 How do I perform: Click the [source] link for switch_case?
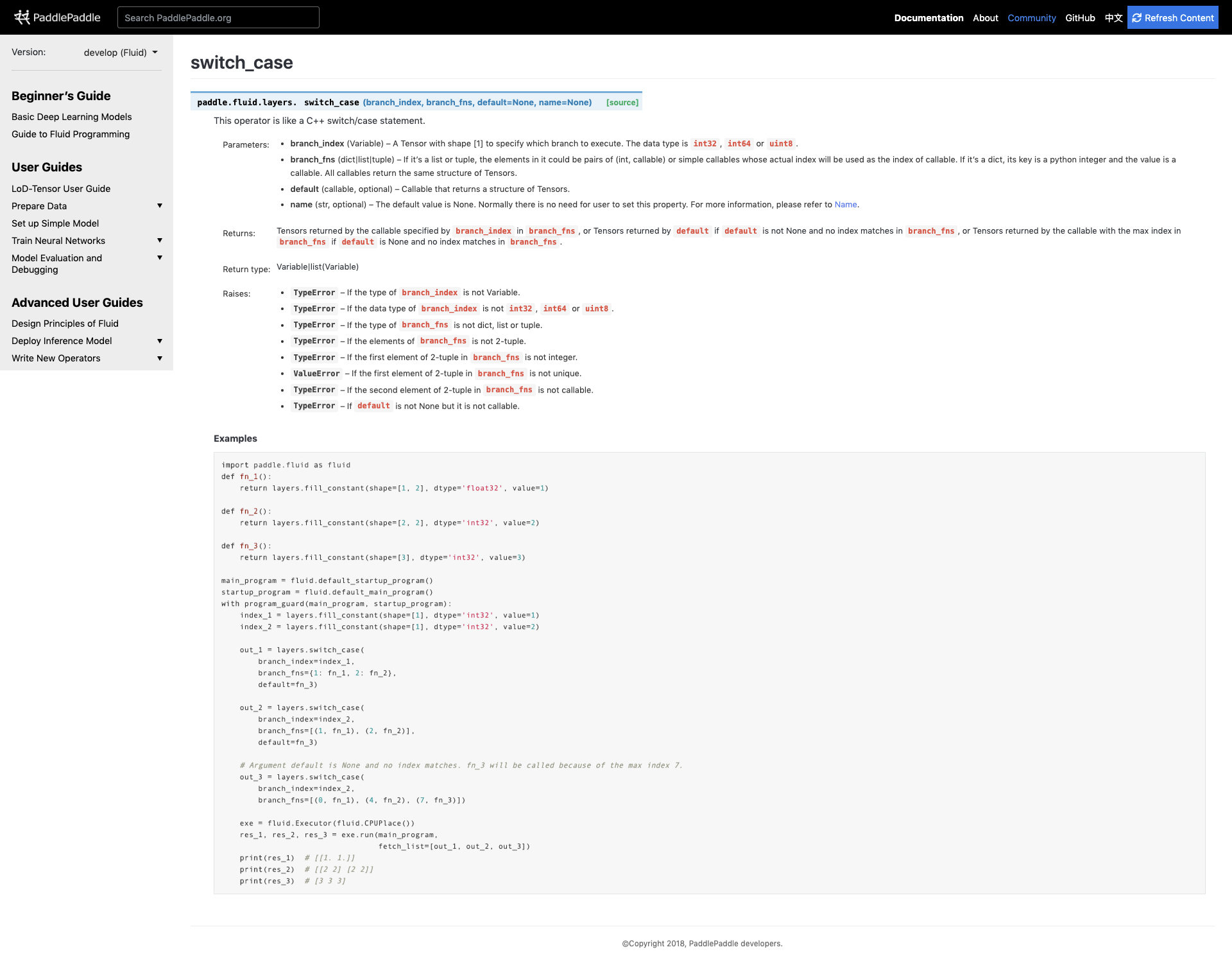point(622,103)
